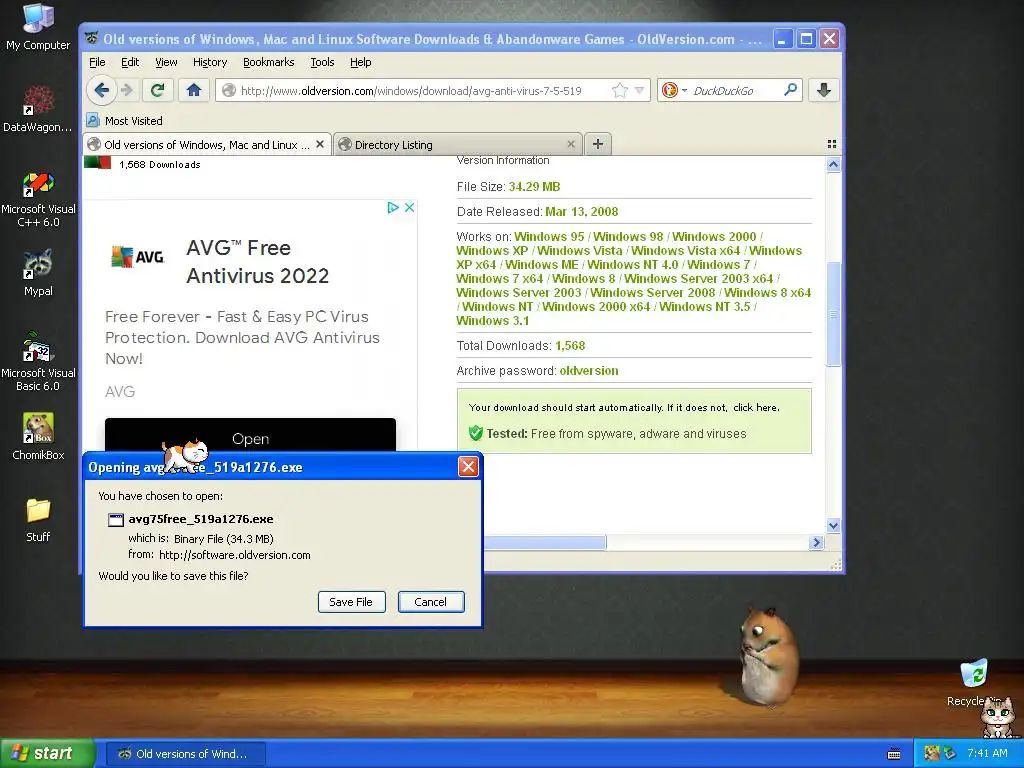Open the History menu
Viewport: 1024px width, 768px height.
click(x=210, y=62)
